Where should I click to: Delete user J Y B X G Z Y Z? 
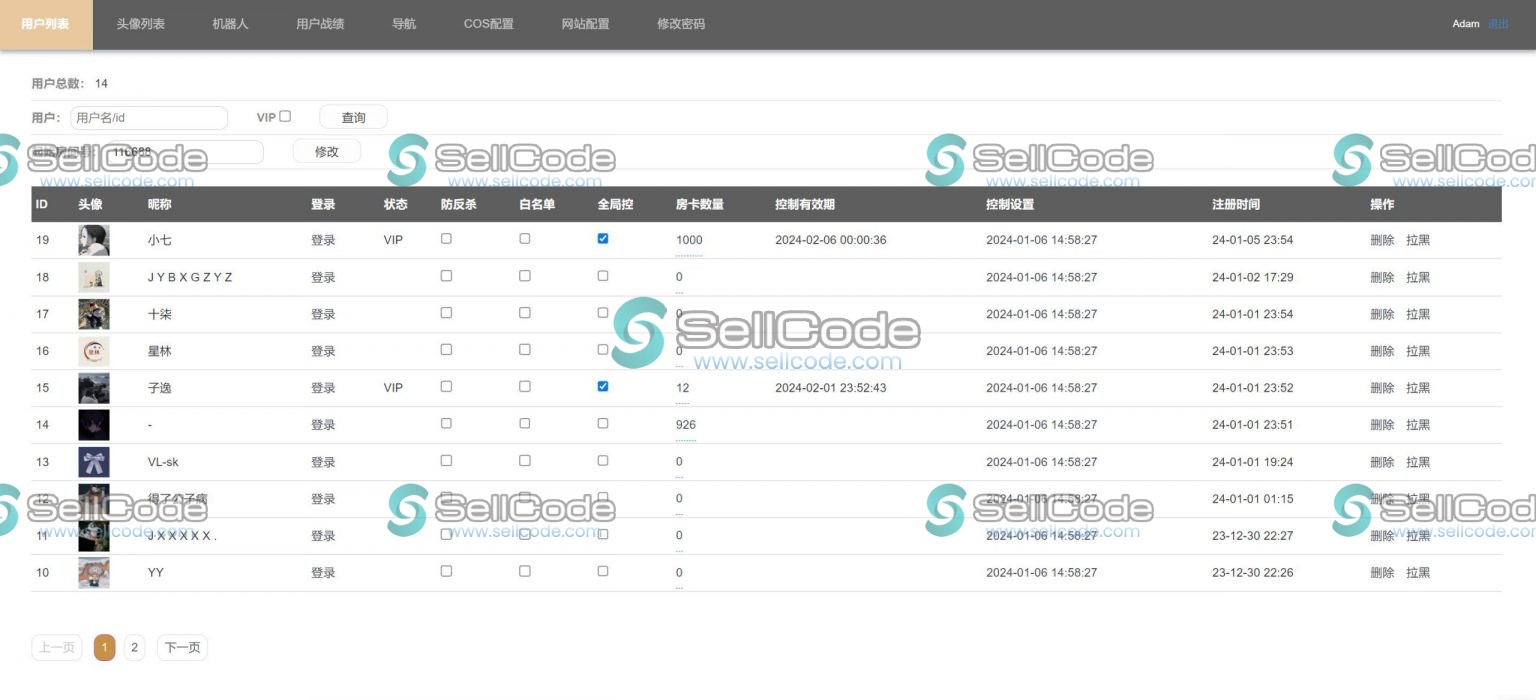click(1382, 278)
